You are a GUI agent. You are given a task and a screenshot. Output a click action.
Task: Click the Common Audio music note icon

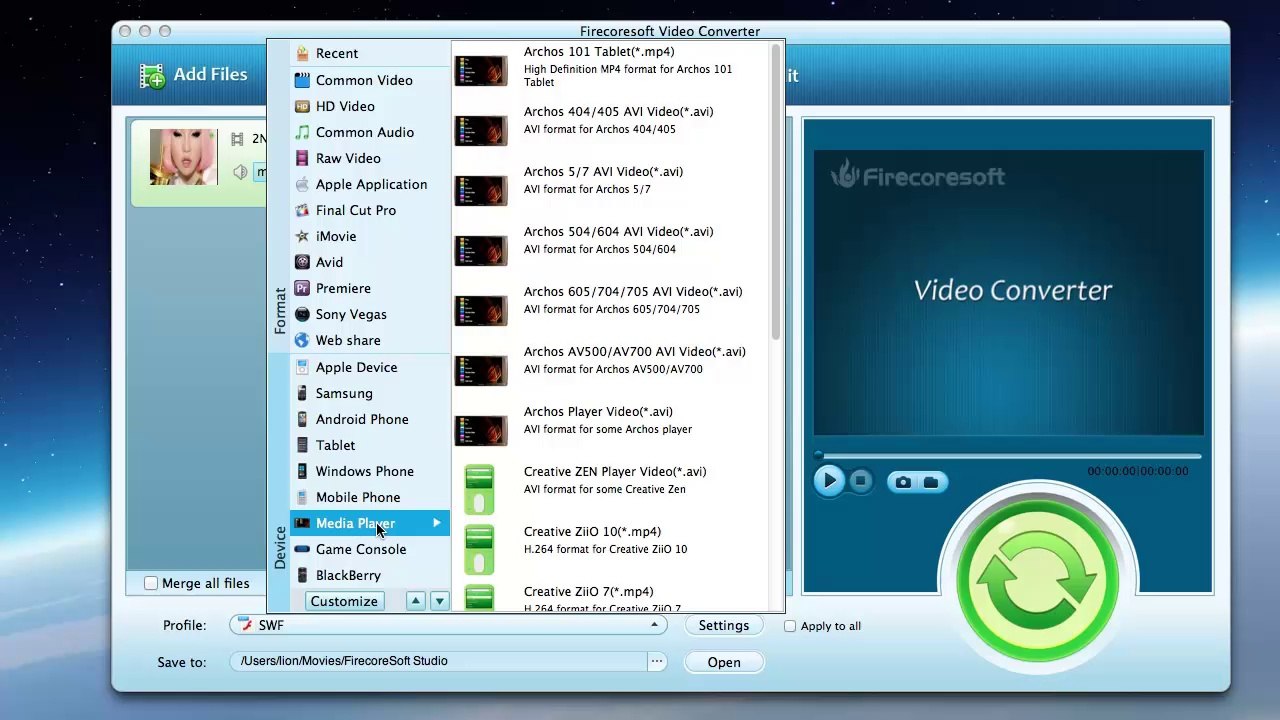click(302, 132)
